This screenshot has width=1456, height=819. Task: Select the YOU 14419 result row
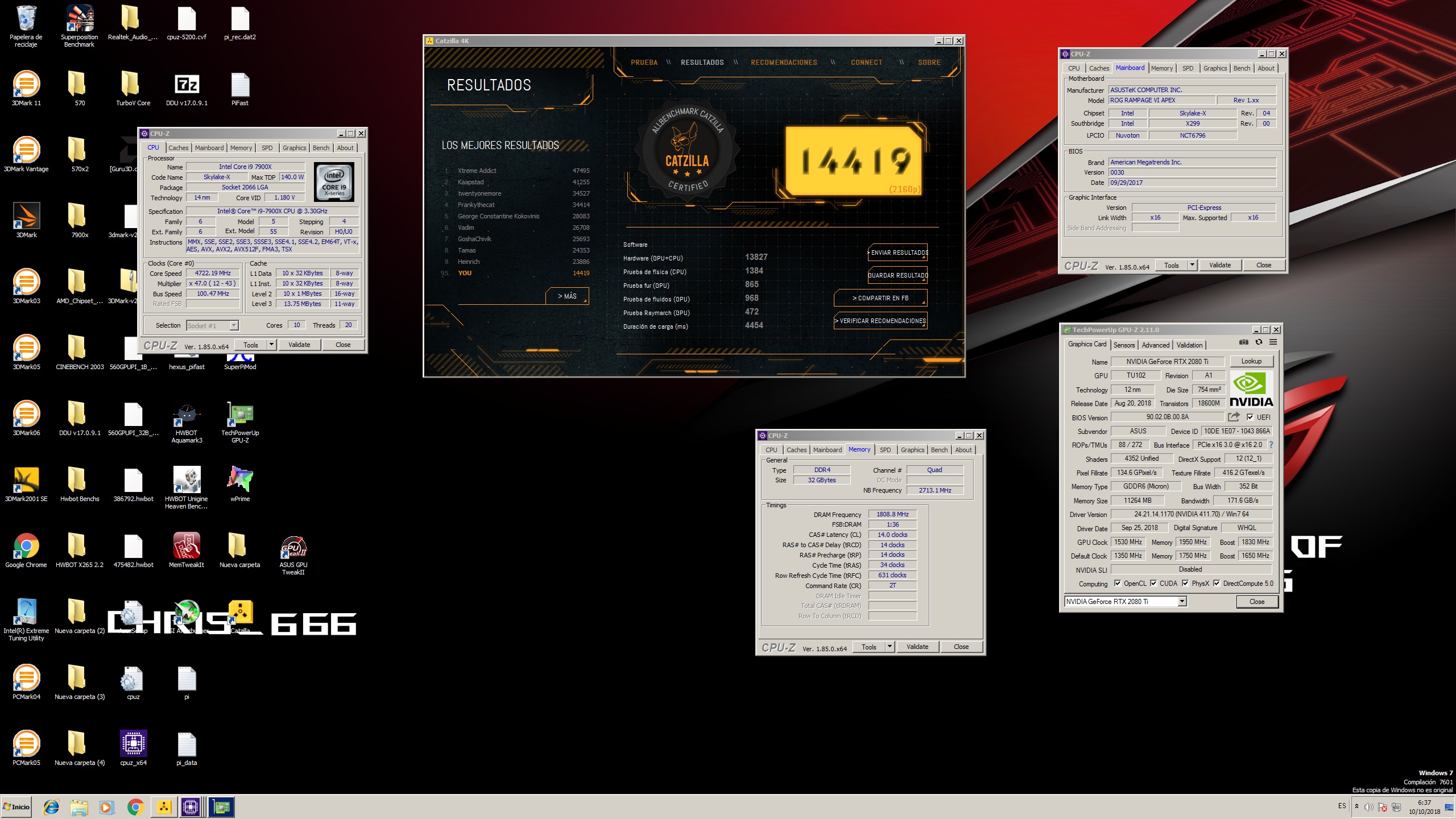pos(516,273)
